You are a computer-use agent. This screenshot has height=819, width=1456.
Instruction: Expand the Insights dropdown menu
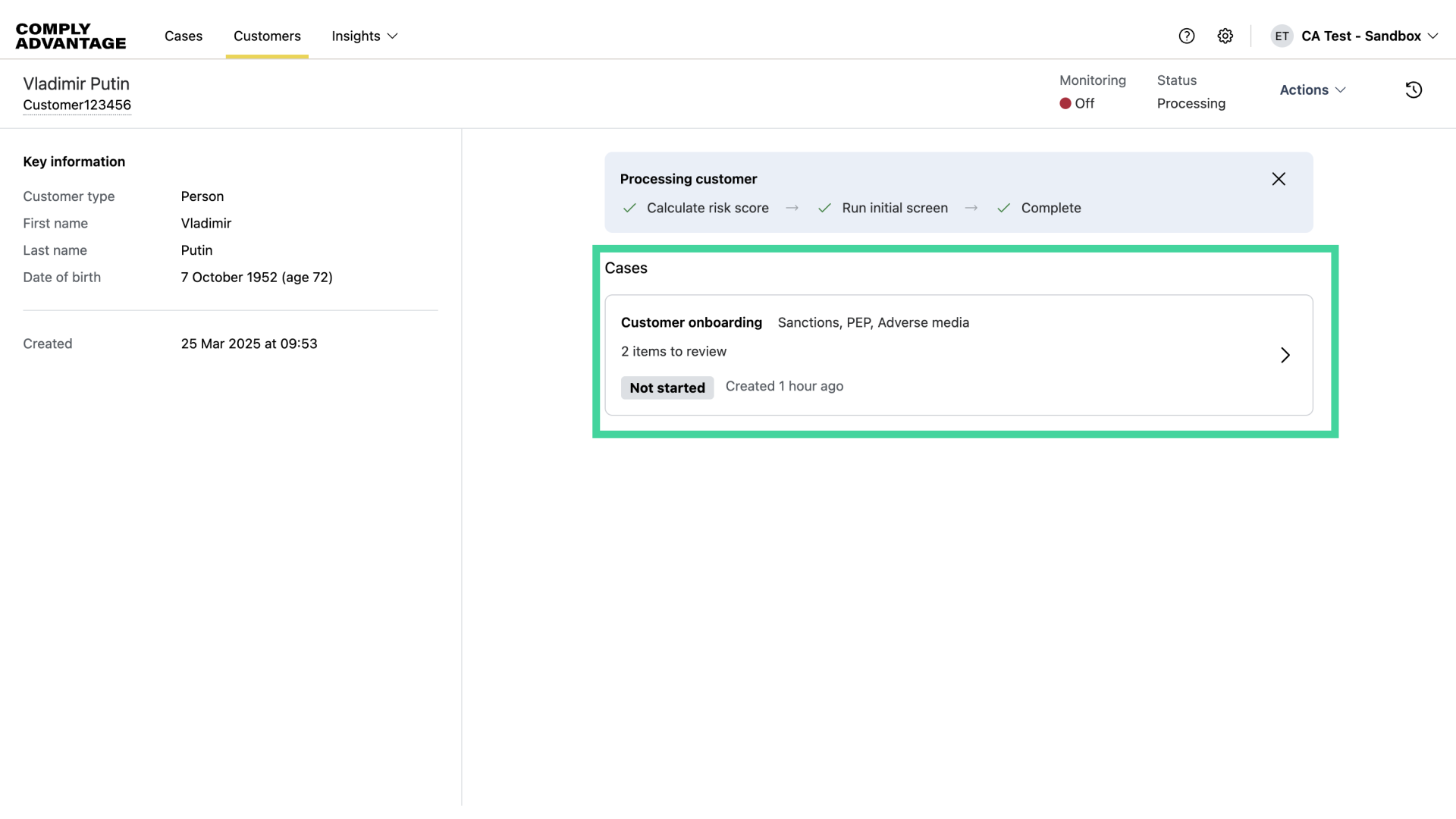pos(365,36)
